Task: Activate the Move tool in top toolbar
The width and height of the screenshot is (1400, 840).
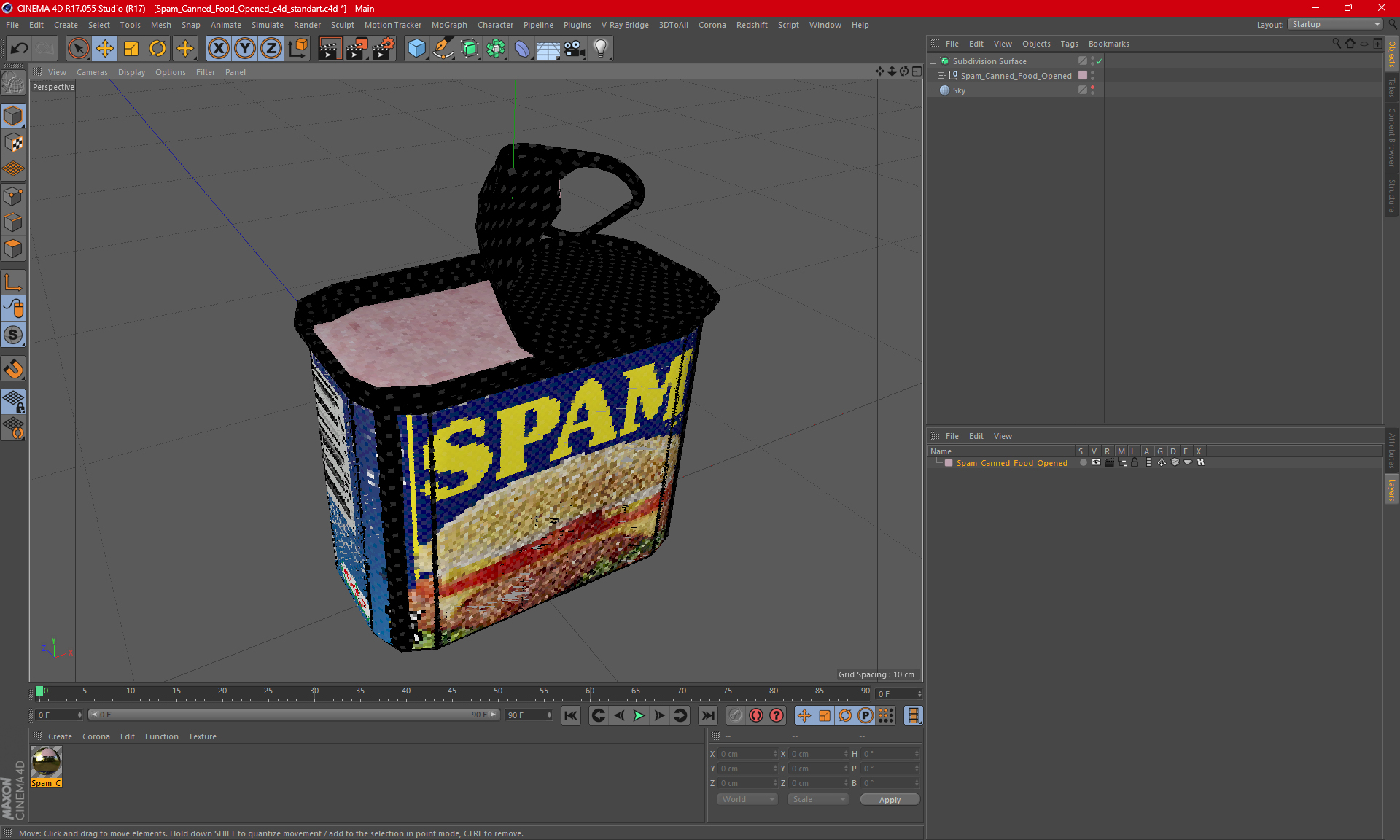Action: coord(105,49)
